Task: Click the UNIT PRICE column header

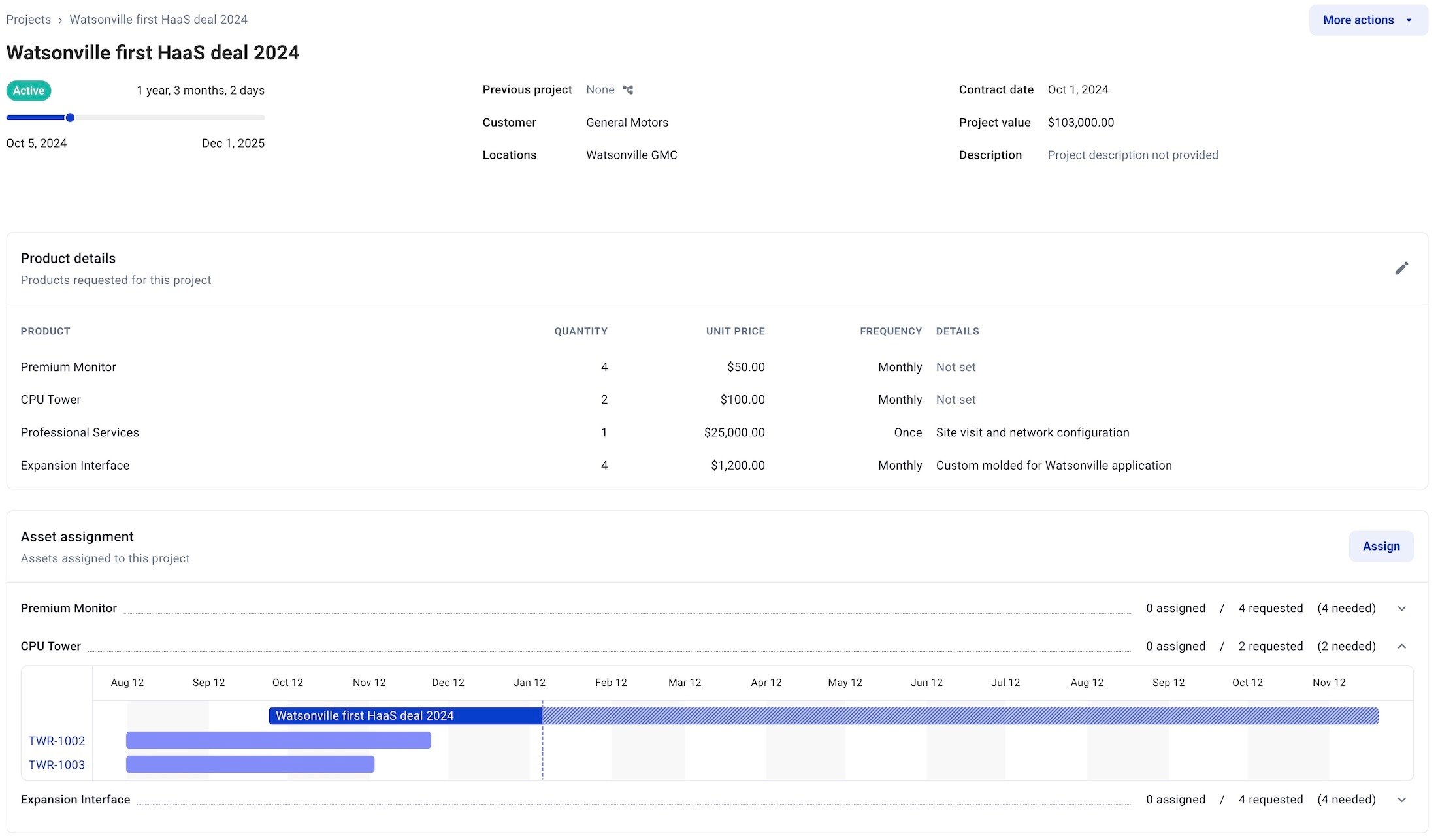Action: click(735, 331)
